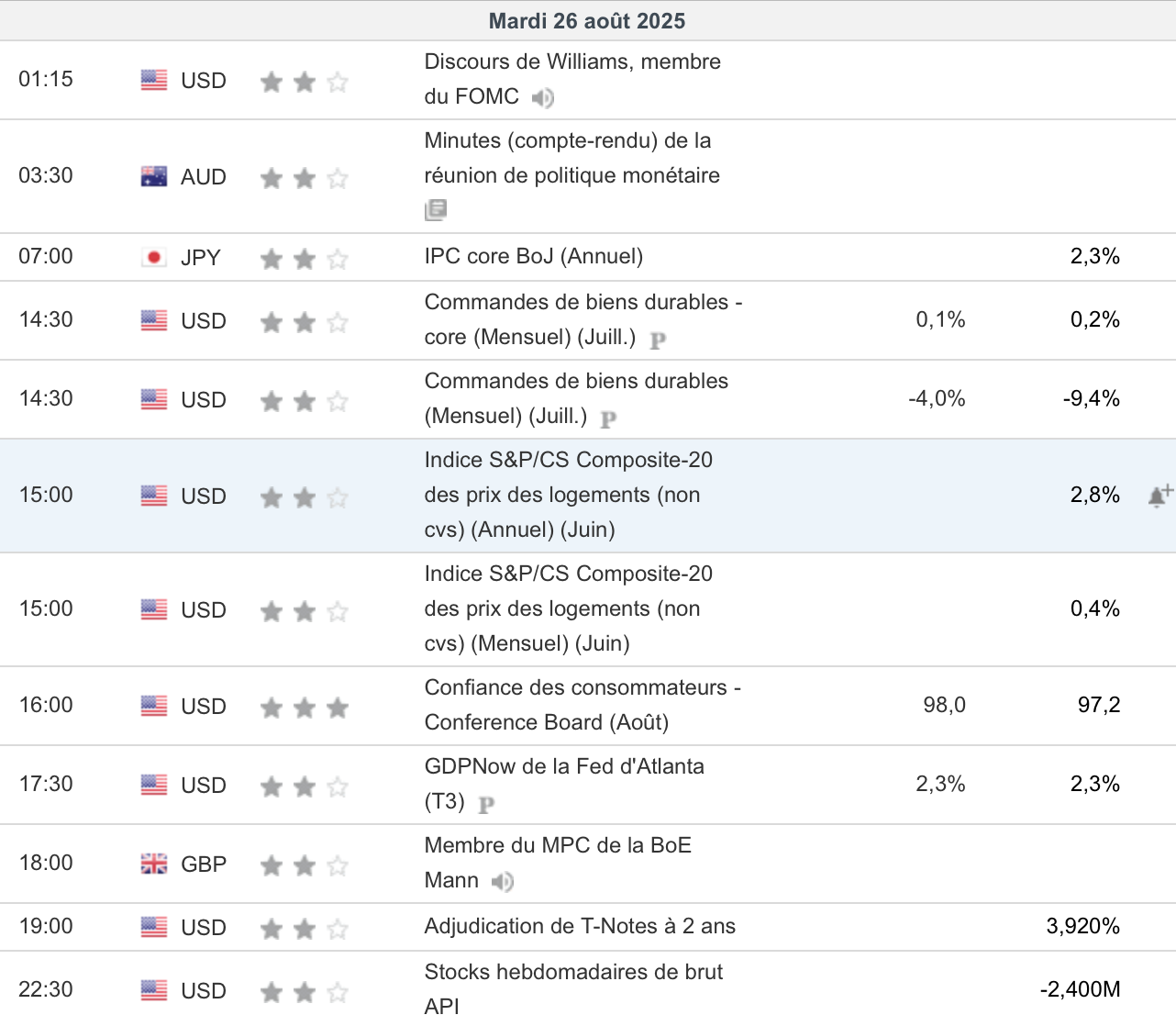Click the 'P' icon next to GDPNow Atlanta Fed
The height and width of the screenshot is (1015, 1176).
[486, 805]
